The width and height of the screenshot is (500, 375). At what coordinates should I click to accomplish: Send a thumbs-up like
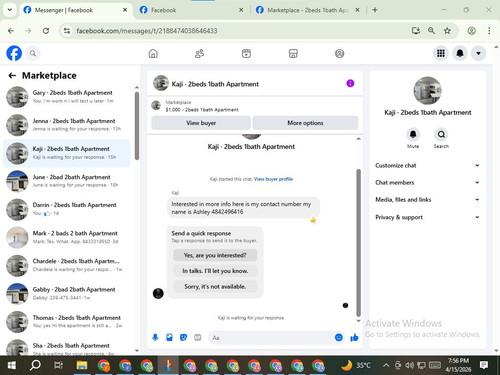pyautogui.click(x=354, y=337)
